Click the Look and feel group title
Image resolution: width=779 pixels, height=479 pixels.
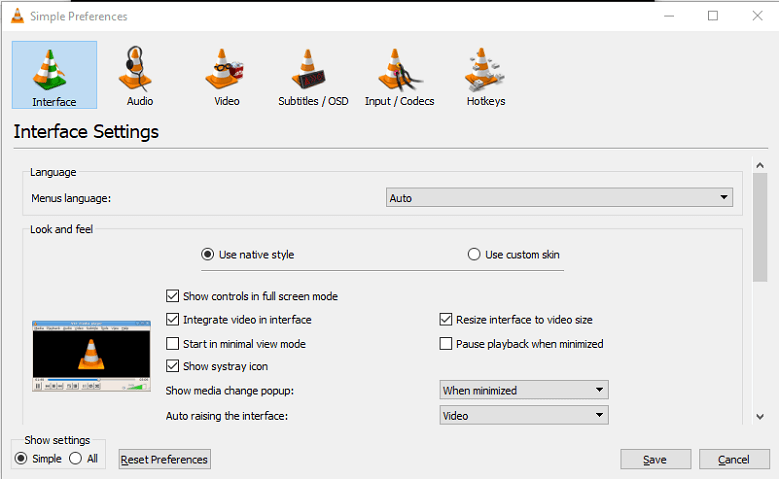(61, 229)
